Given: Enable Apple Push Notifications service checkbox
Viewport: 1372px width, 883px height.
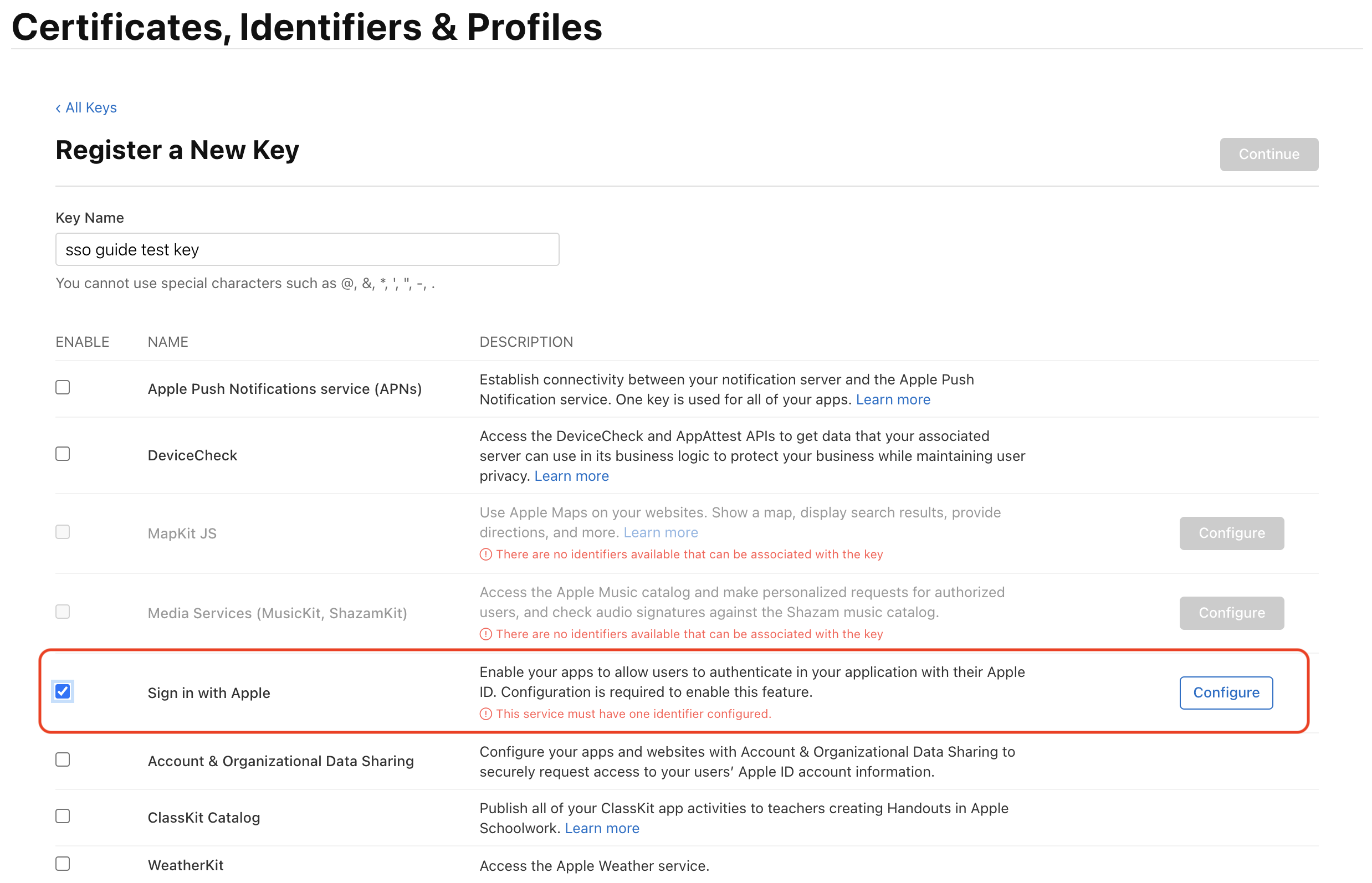Looking at the screenshot, I should (63, 388).
